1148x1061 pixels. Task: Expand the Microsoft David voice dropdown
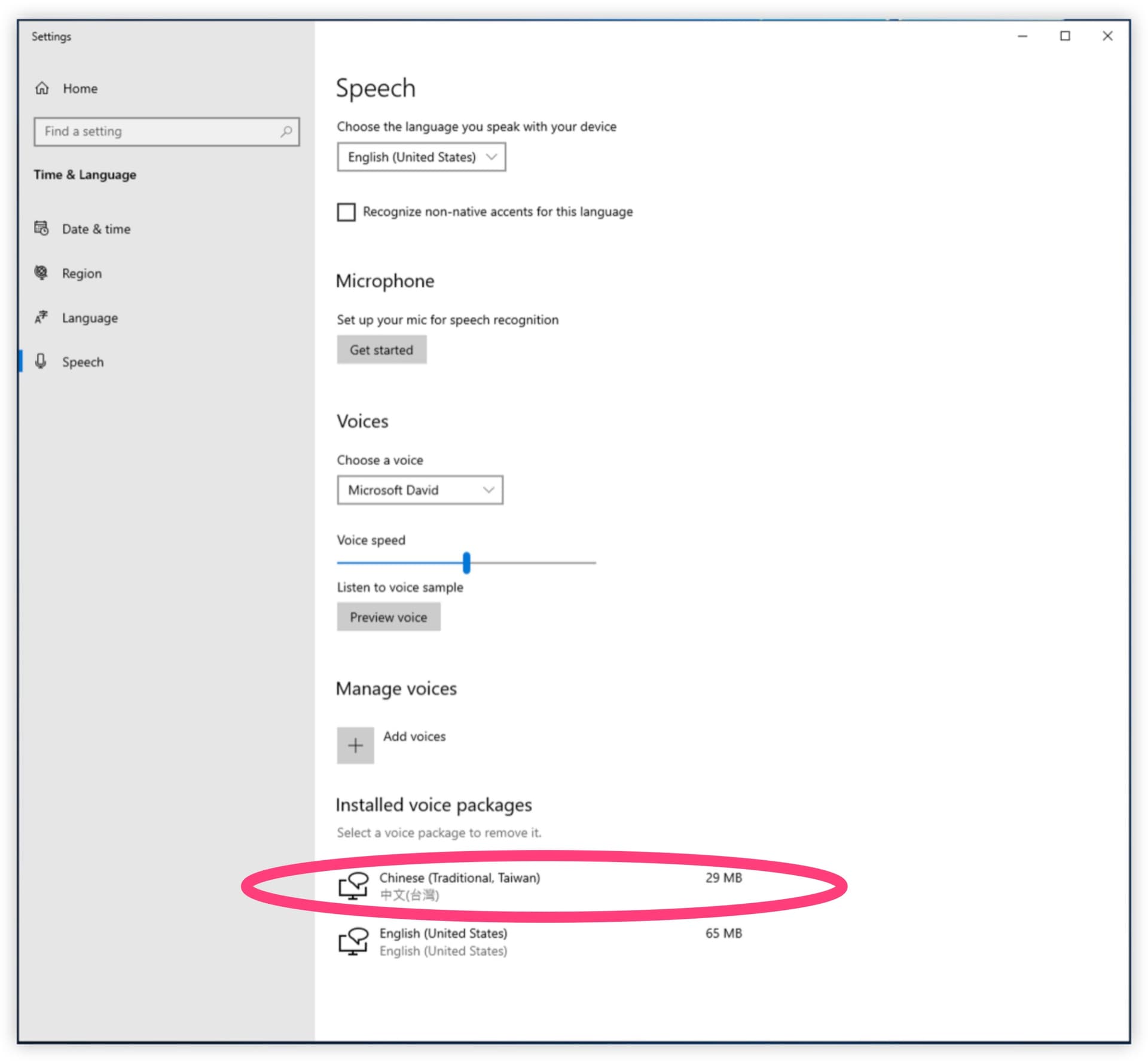[420, 490]
